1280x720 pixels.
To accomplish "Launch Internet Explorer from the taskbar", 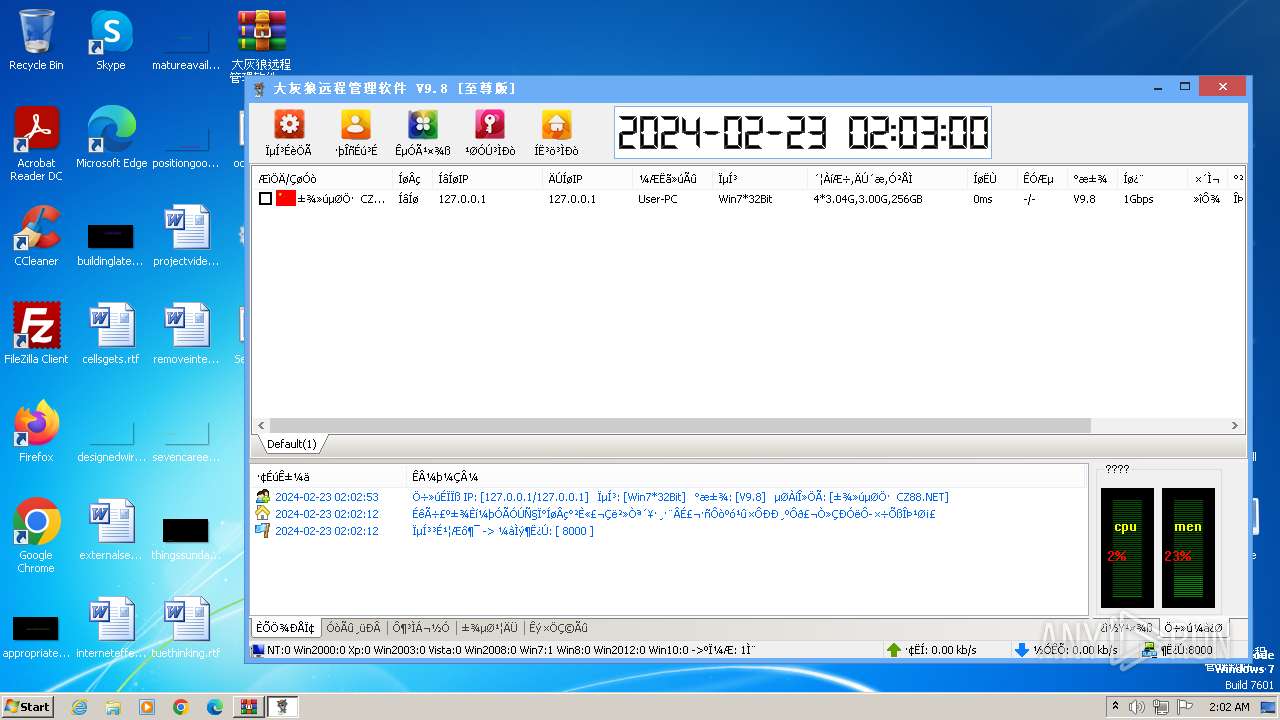I will click(80, 707).
